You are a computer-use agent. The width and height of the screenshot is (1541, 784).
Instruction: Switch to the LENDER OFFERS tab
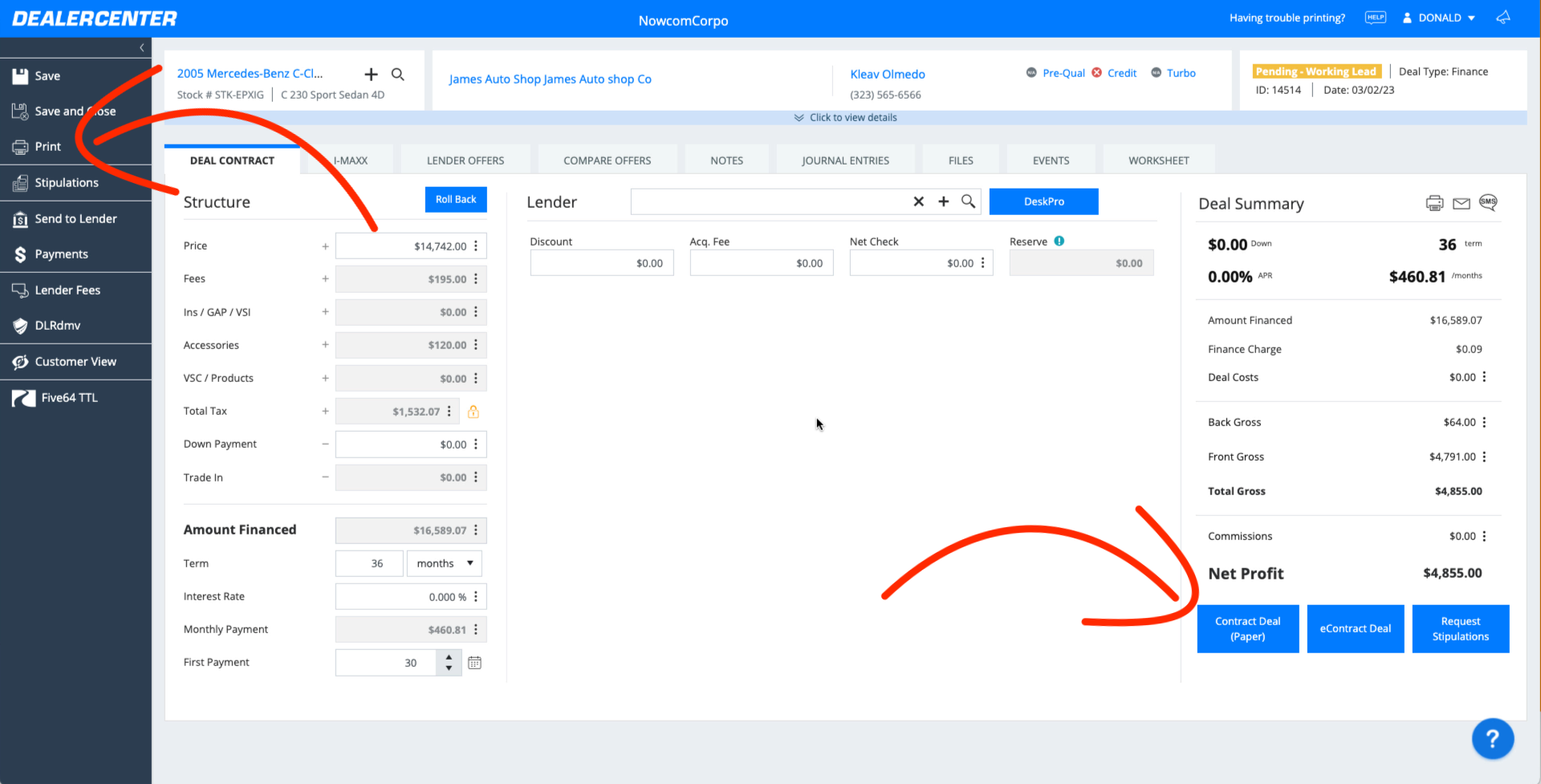(466, 160)
